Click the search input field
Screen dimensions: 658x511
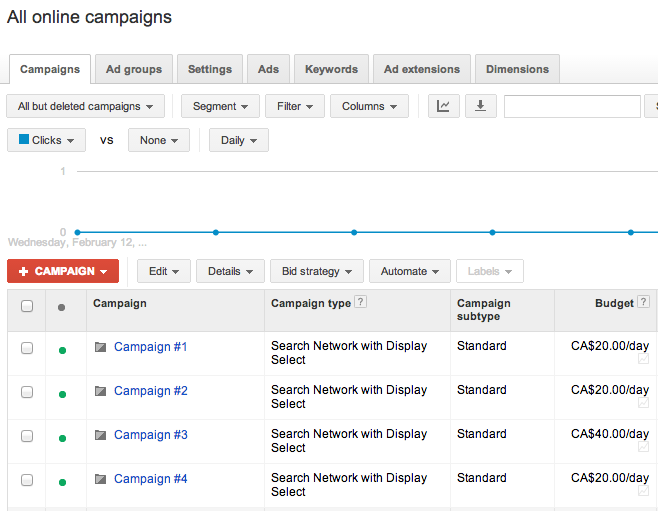pos(572,106)
